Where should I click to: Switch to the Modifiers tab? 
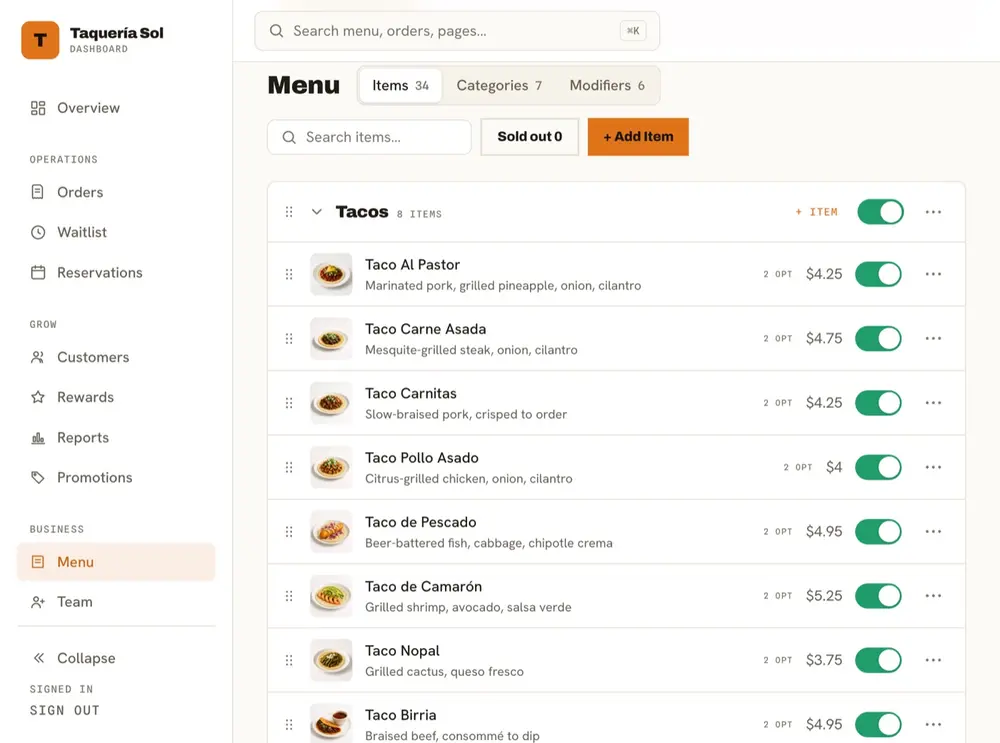(x=607, y=85)
